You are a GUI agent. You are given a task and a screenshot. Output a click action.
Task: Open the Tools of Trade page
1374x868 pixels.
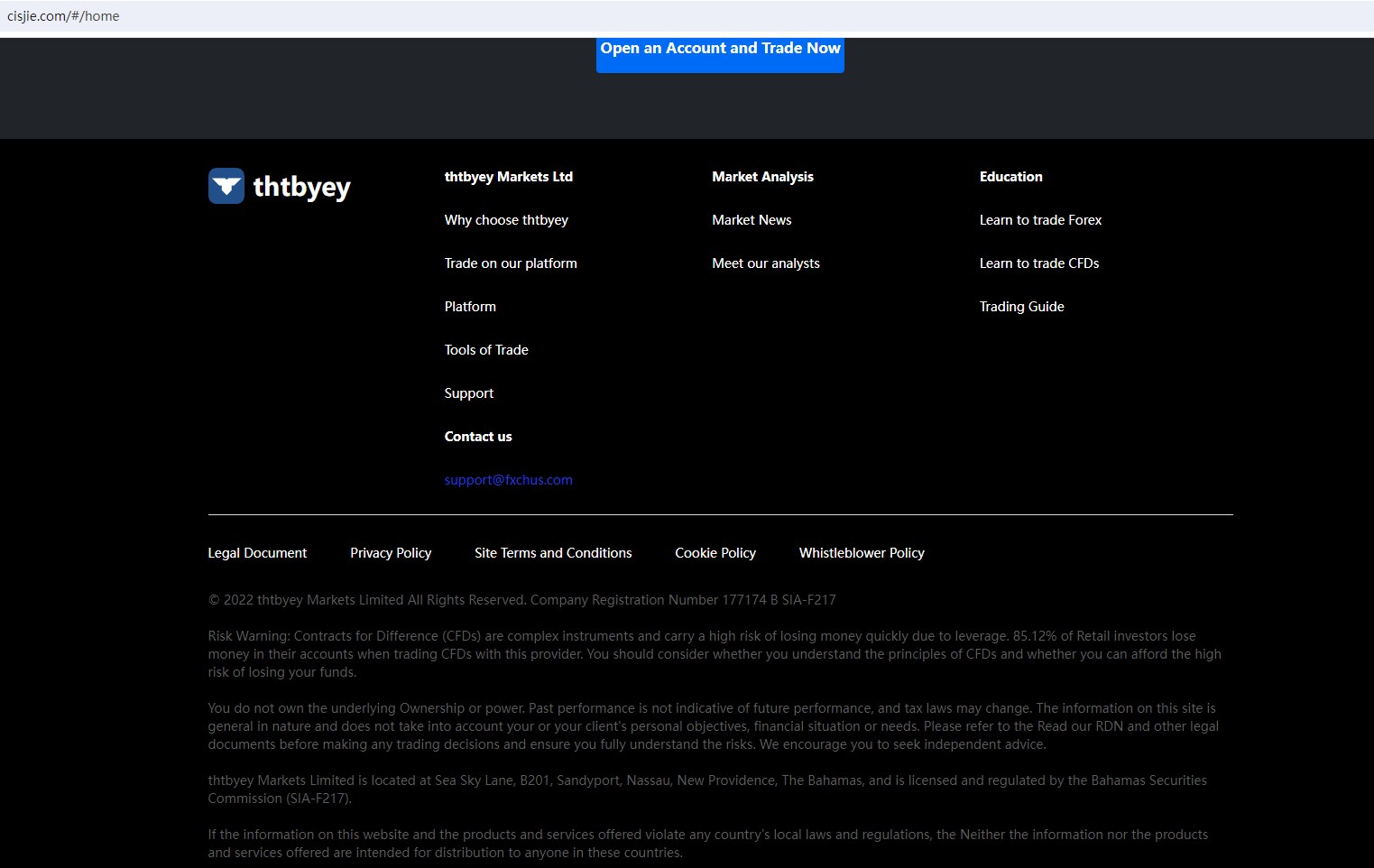click(486, 350)
